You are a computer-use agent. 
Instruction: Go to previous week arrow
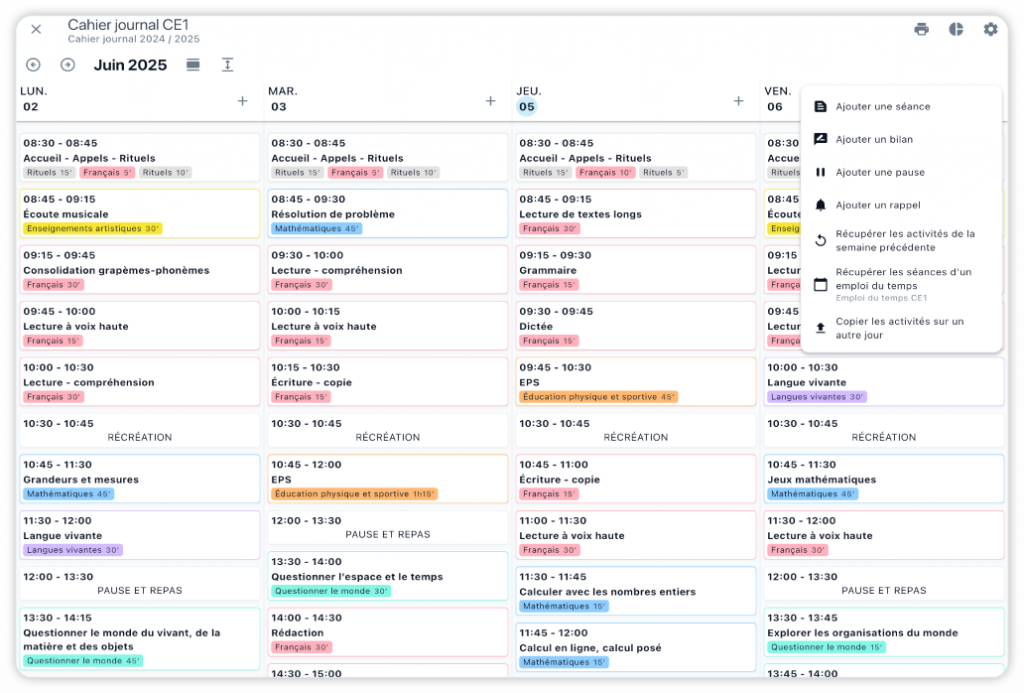point(33,65)
